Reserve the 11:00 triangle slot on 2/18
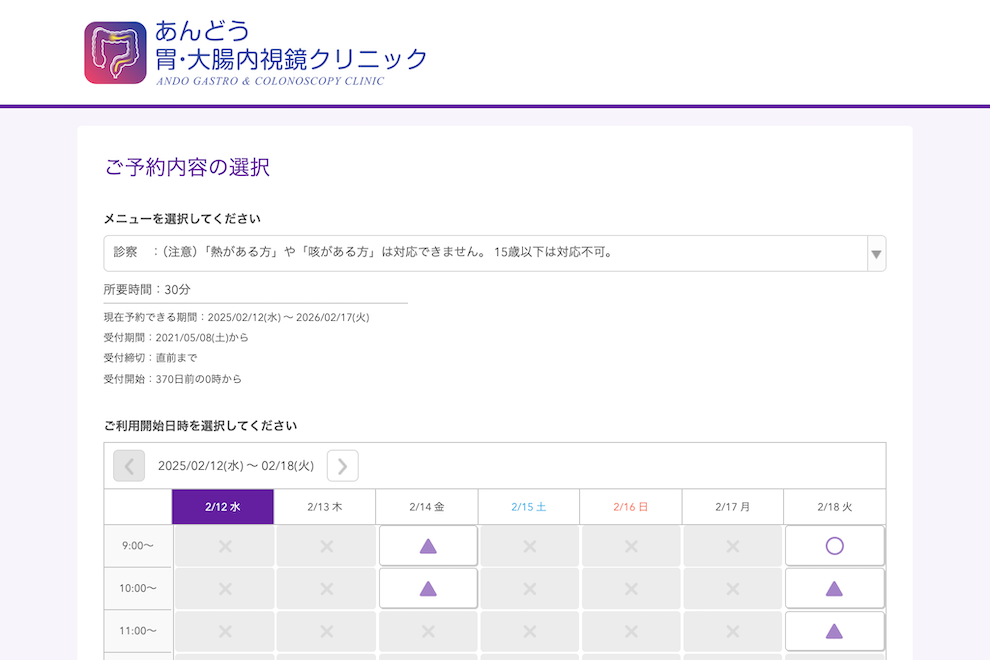This screenshot has height=660, width=990. click(x=834, y=631)
